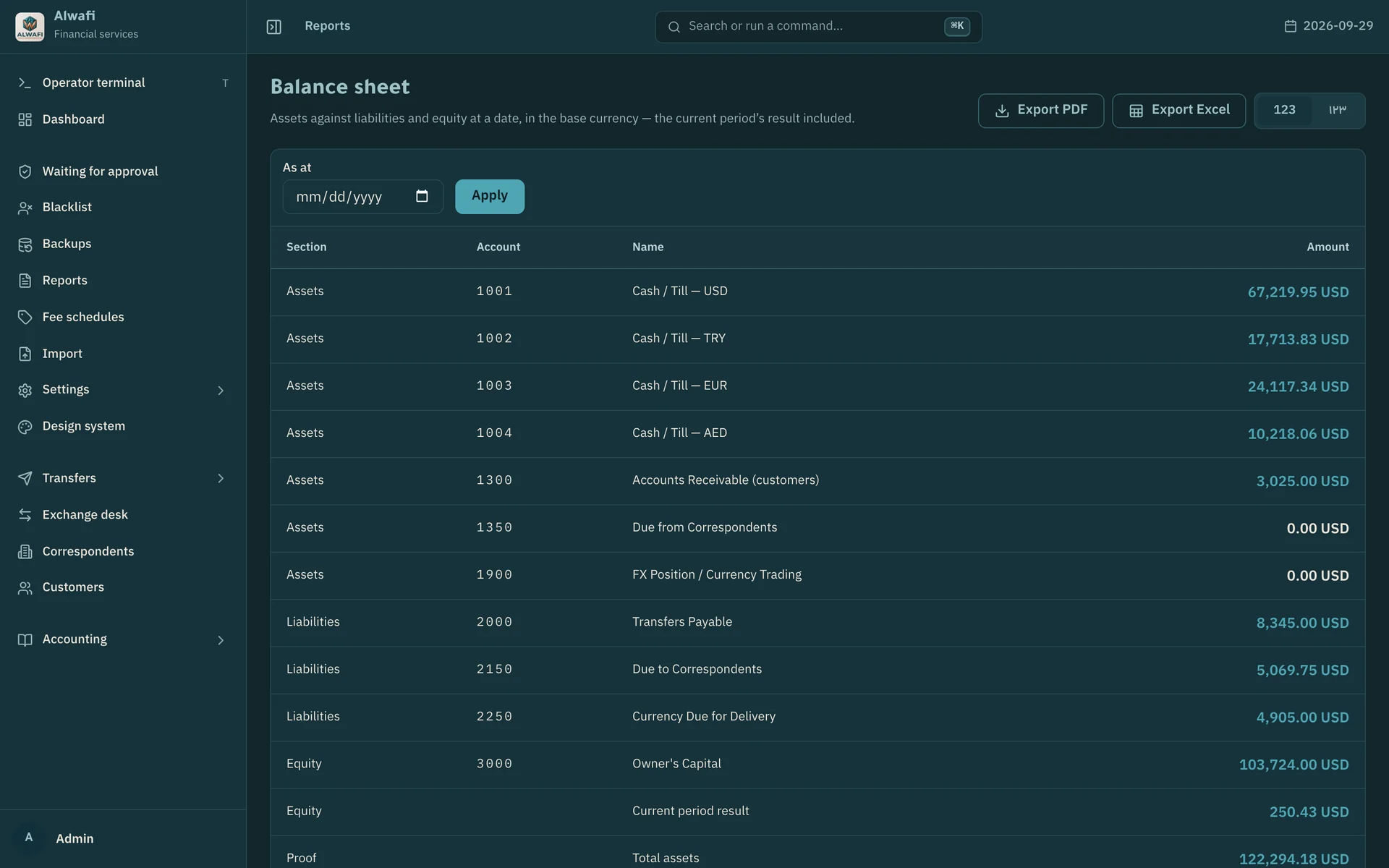Click the Amount column header
Image resolution: width=1389 pixels, height=868 pixels.
click(1327, 247)
